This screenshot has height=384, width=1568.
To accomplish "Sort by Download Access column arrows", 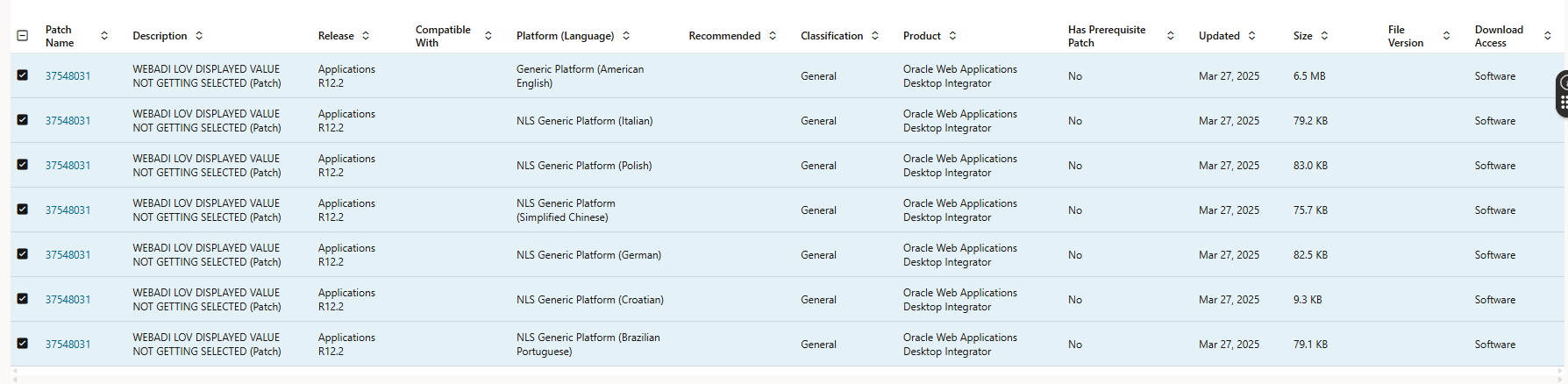I will pos(1547,36).
